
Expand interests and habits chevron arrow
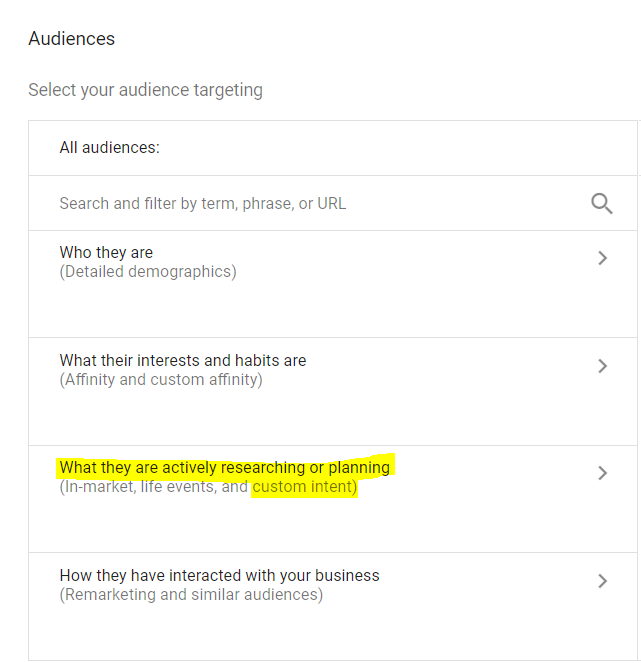(603, 366)
